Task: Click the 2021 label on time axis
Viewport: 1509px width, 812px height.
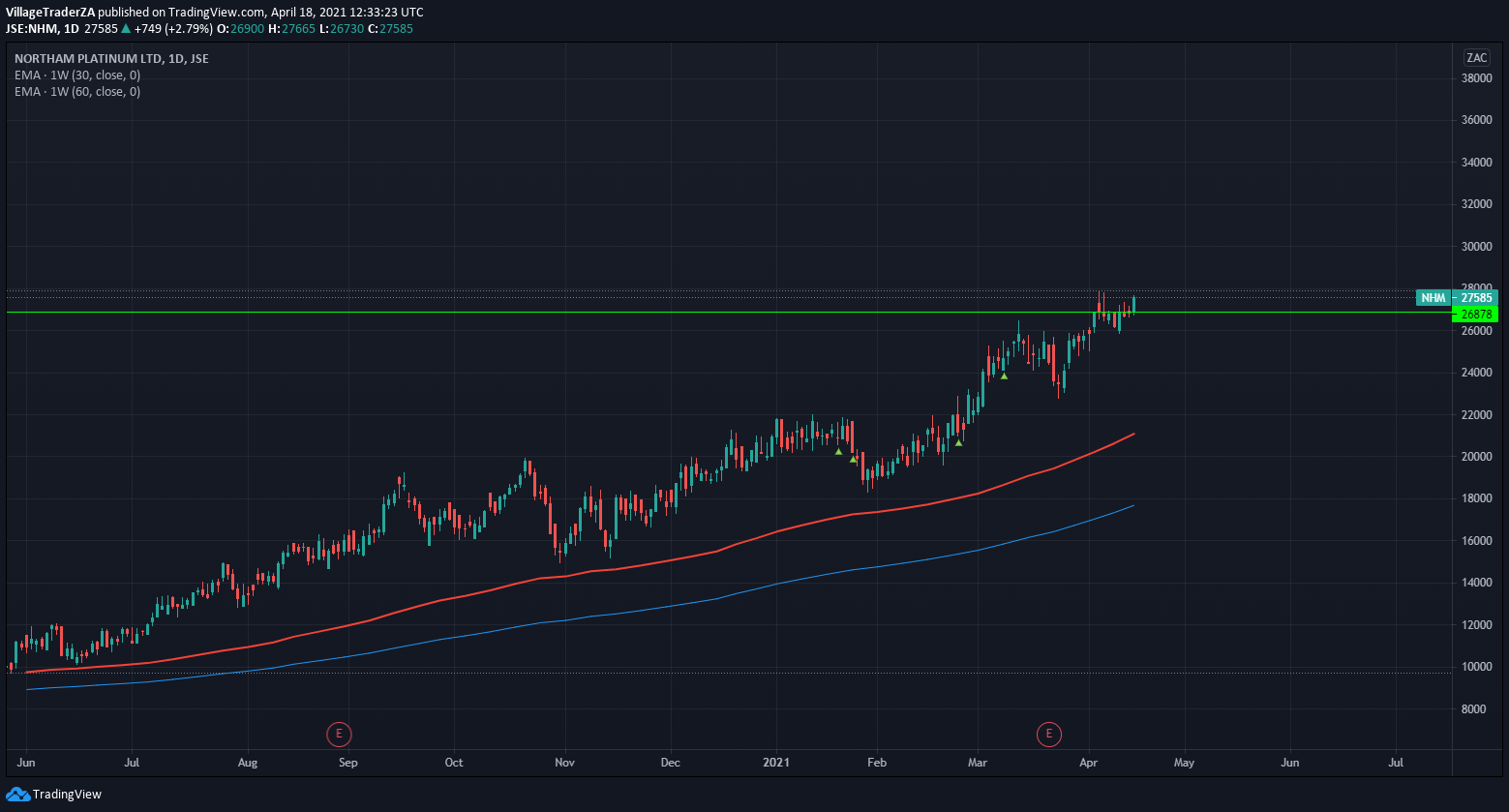Action: (x=775, y=763)
